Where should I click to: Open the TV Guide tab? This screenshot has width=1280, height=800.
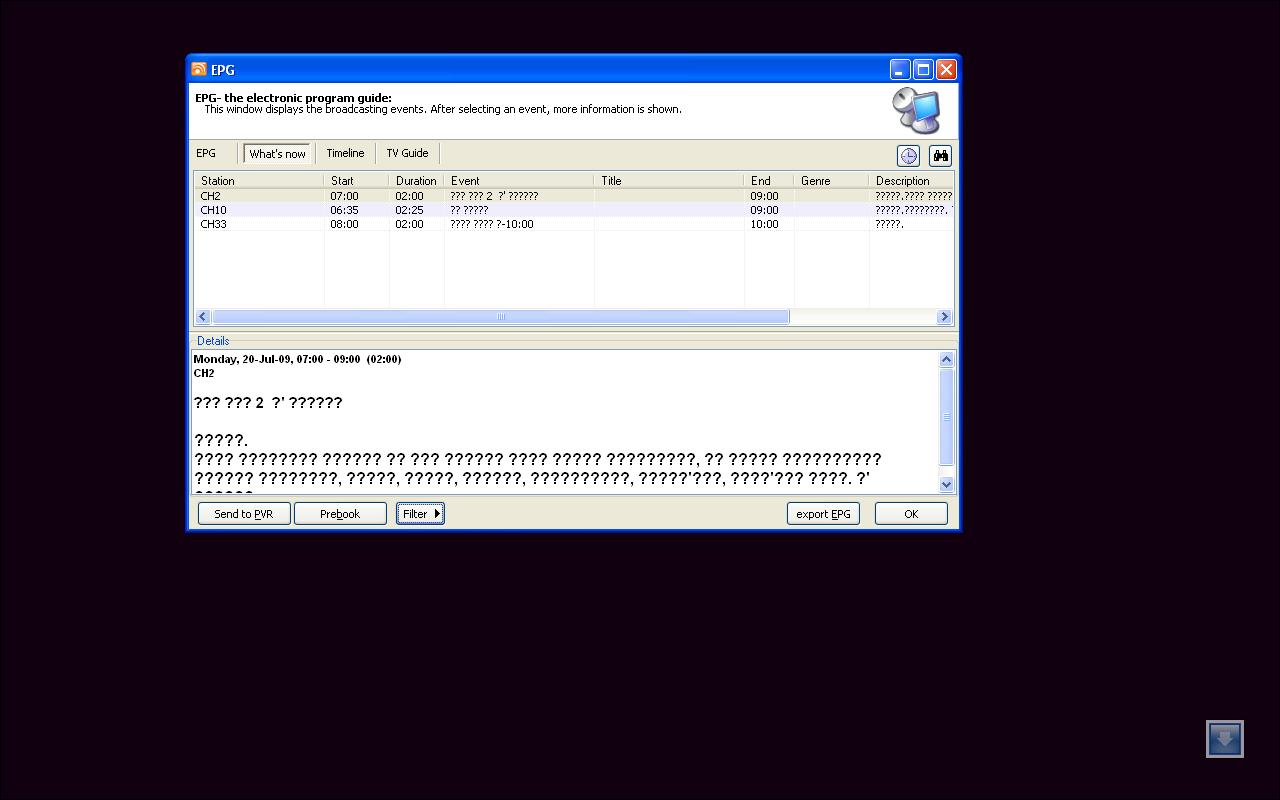tap(407, 153)
